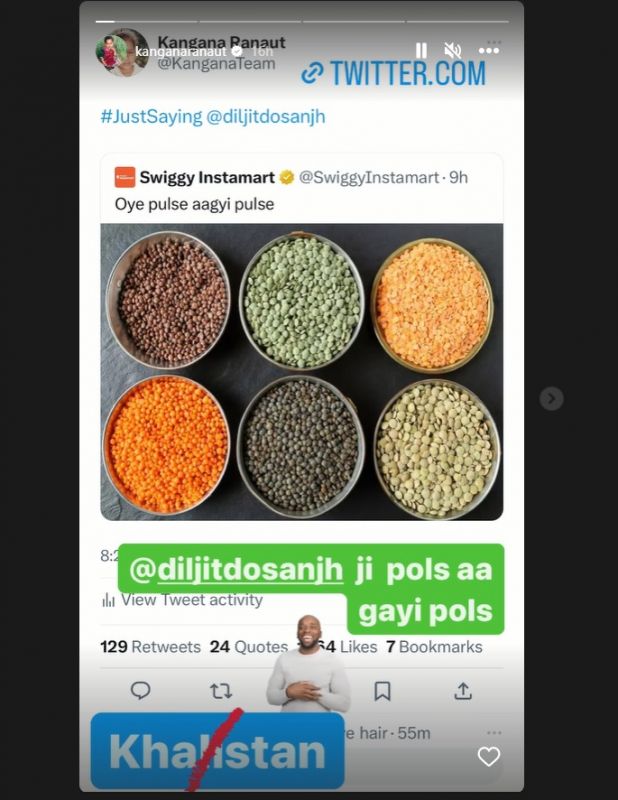Pause the story playback
The height and width of the screenshot is (800, 618).
[421, 51]
